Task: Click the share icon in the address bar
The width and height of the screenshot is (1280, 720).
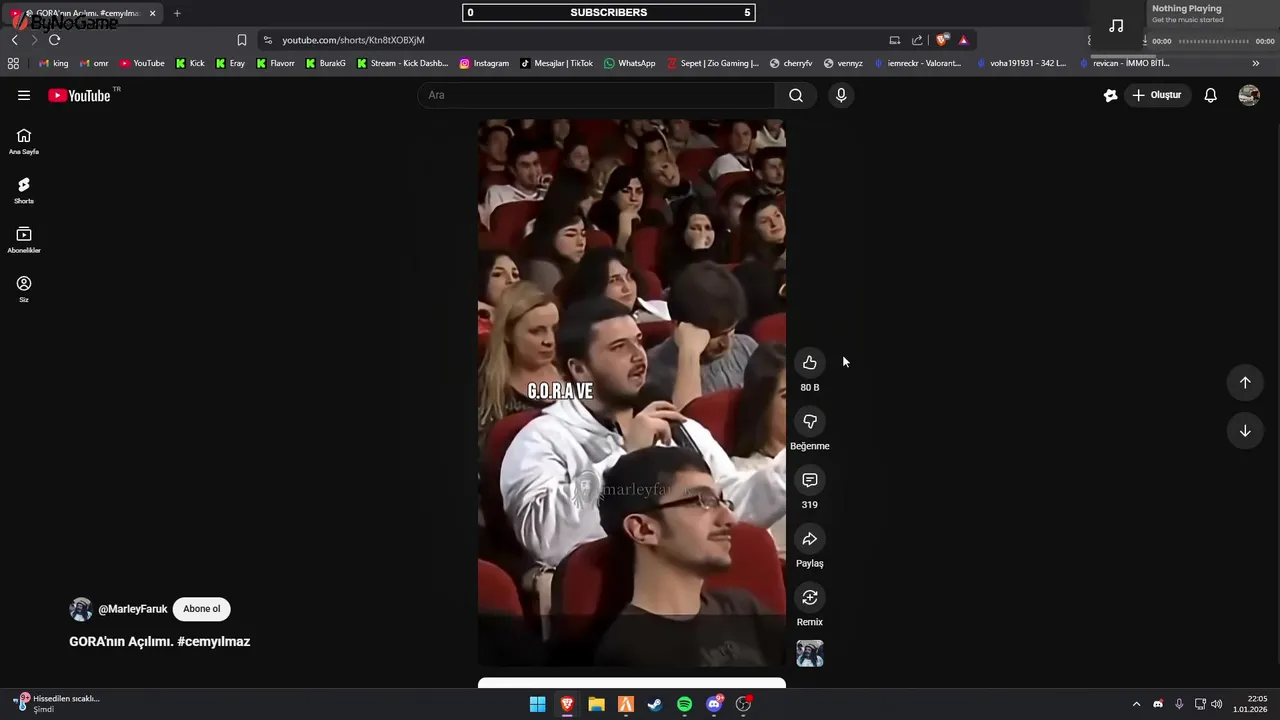Action: [917, 40]
